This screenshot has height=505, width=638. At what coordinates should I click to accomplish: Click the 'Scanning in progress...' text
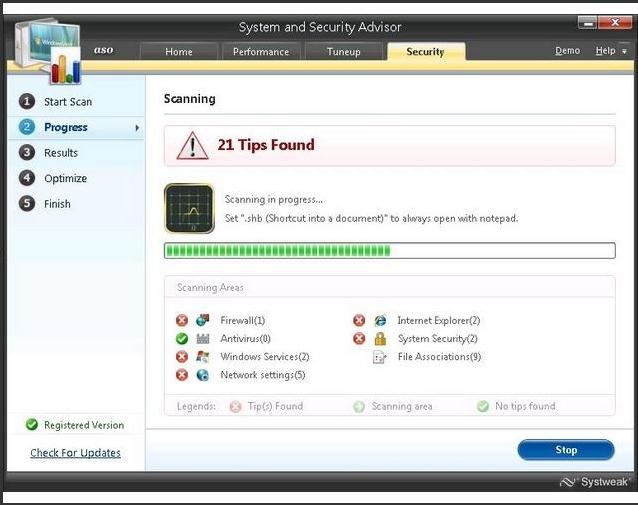[274, 199]
